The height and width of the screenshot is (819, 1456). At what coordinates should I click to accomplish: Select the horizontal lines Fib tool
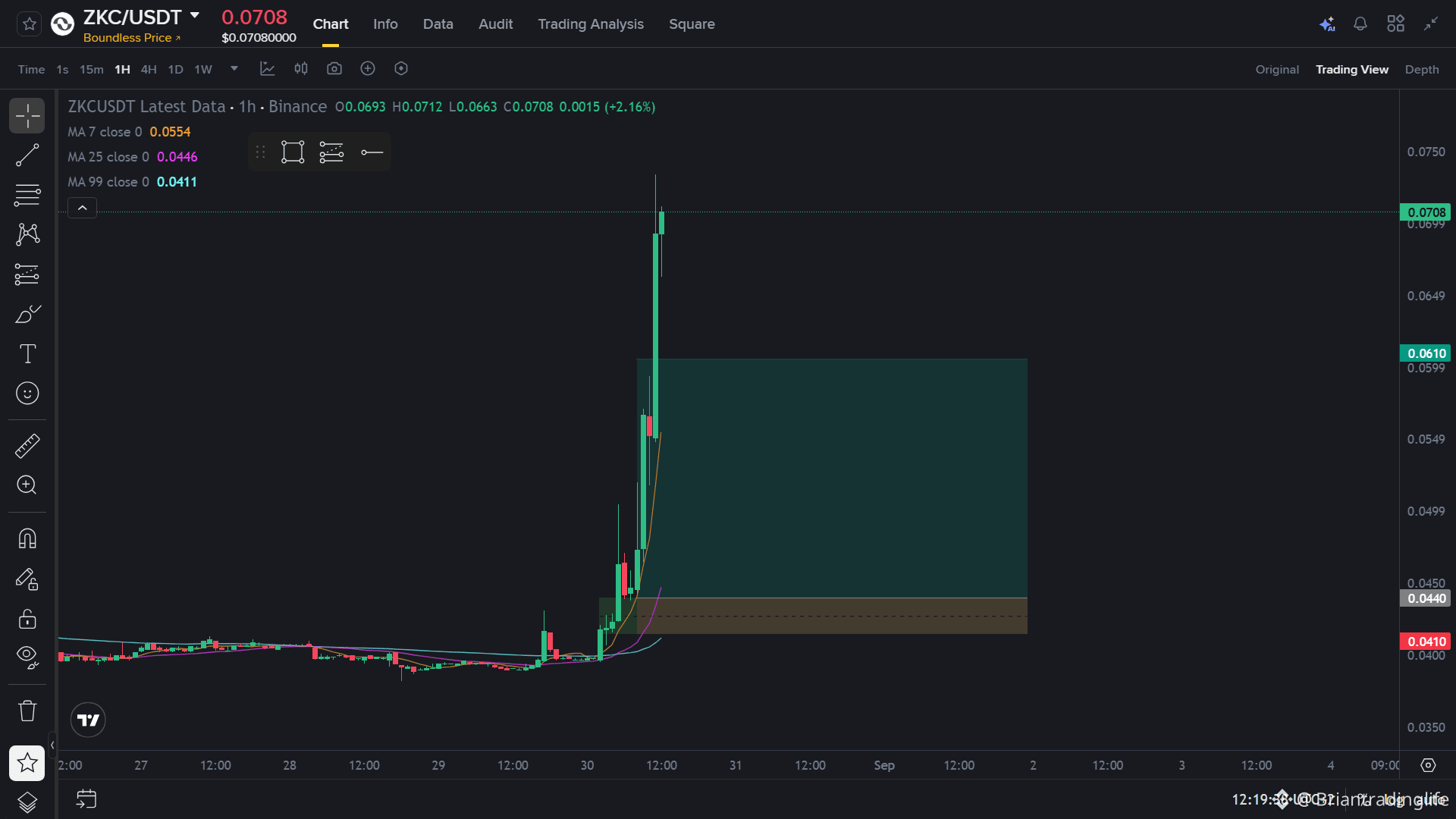[27, 195]
